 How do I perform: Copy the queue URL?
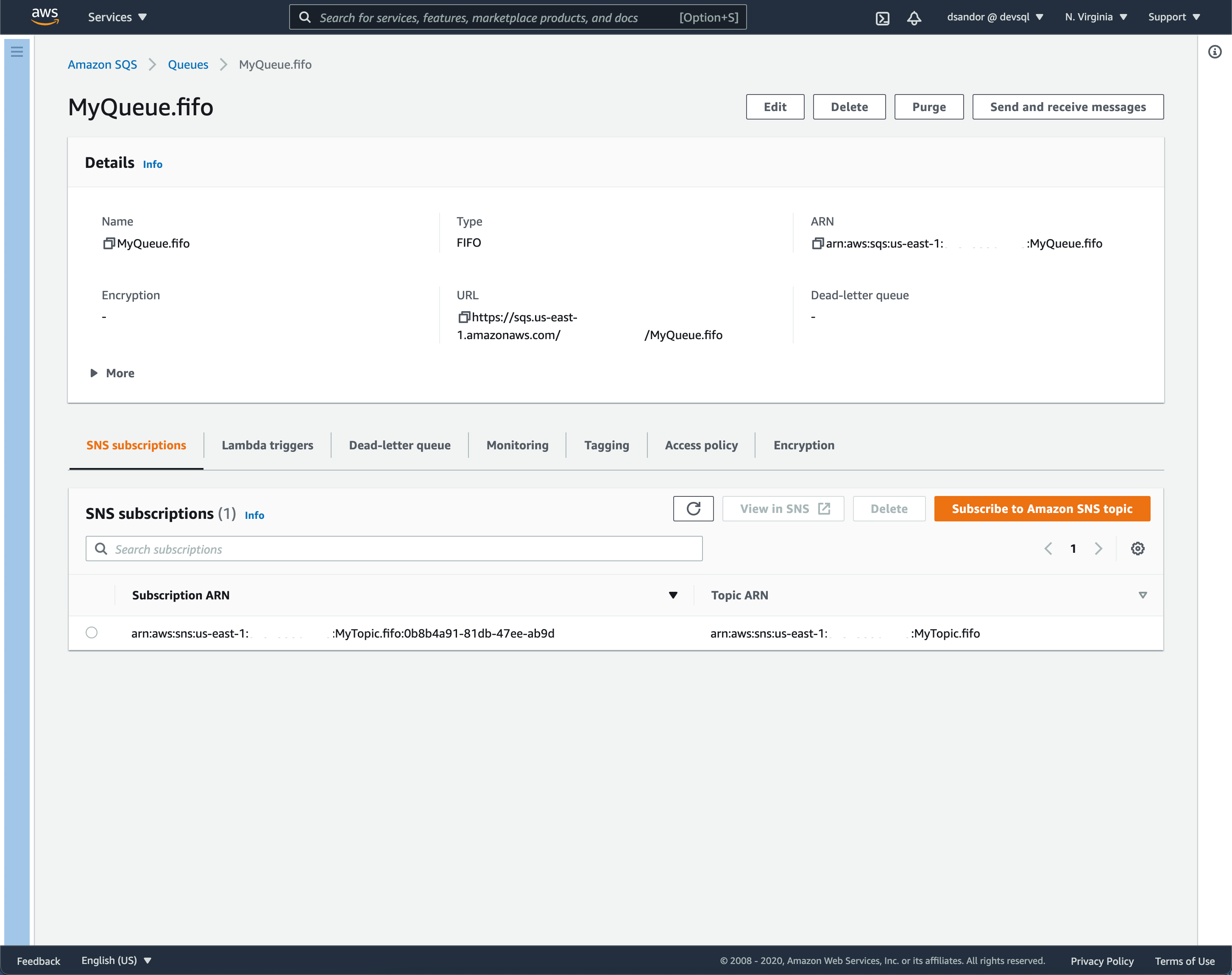(x=463, y=318)
